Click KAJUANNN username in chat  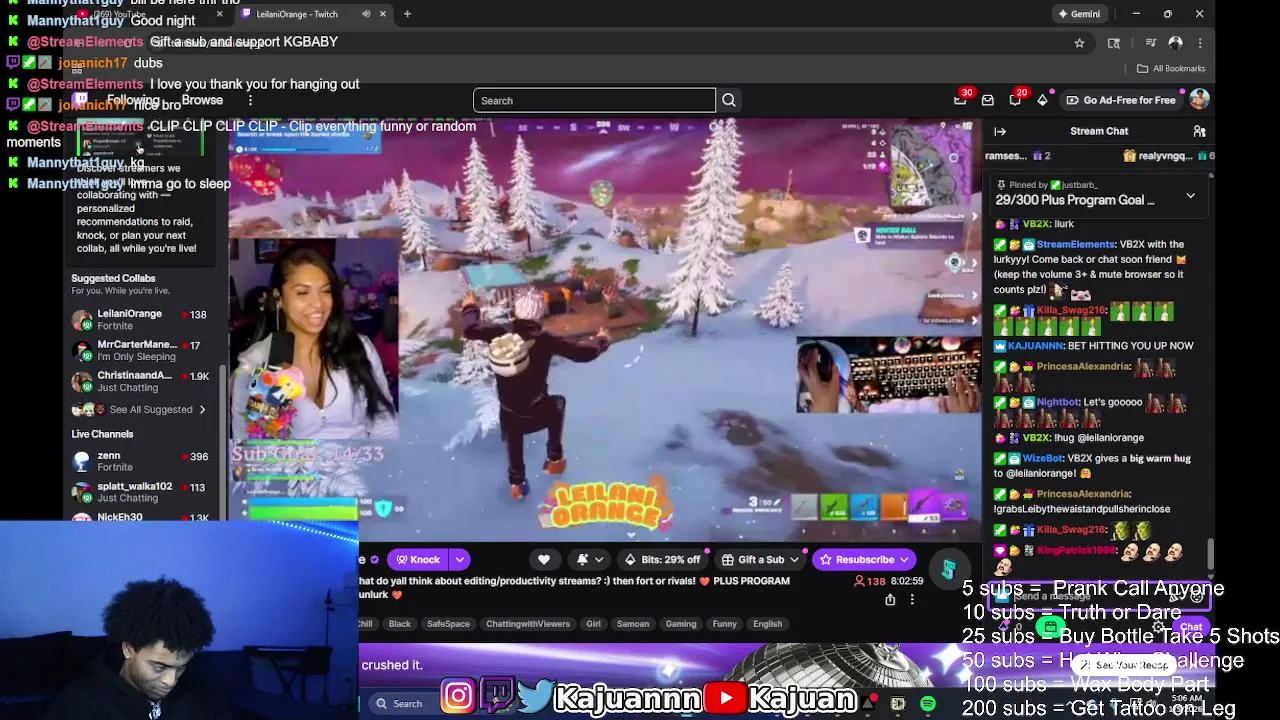tap(1036, 346)
